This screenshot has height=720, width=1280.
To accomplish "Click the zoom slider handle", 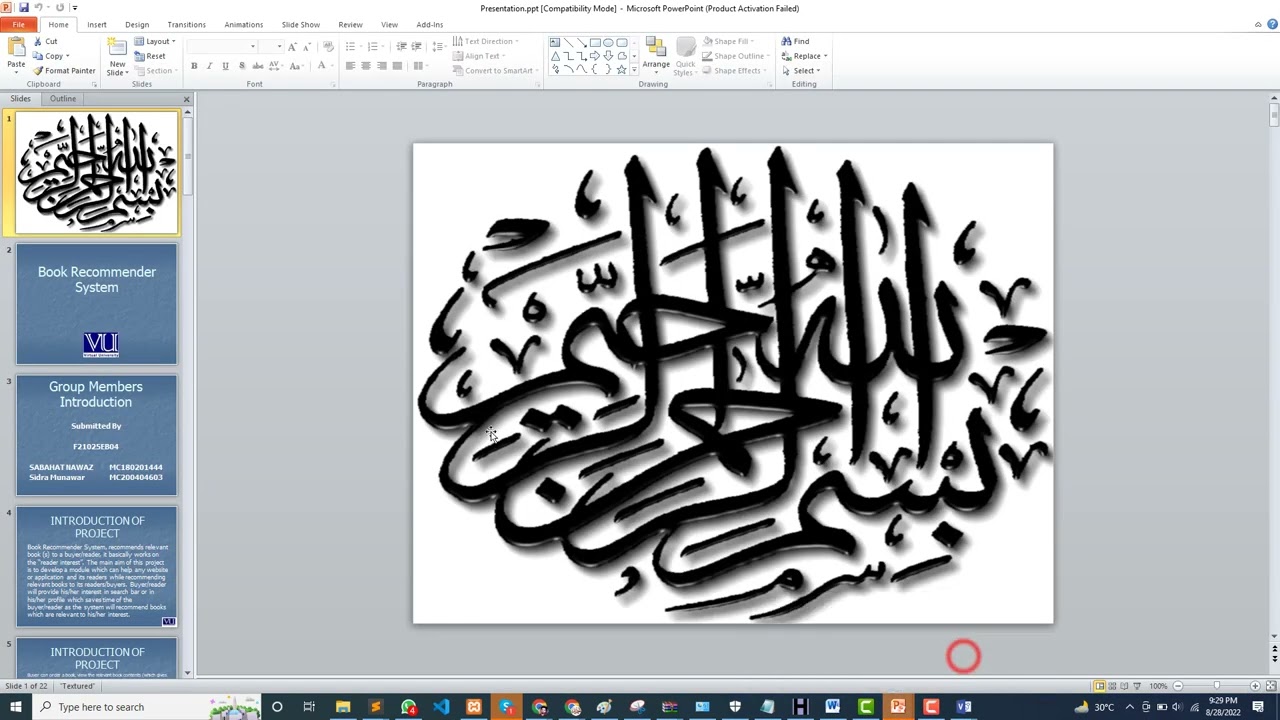I will 1217,686.
